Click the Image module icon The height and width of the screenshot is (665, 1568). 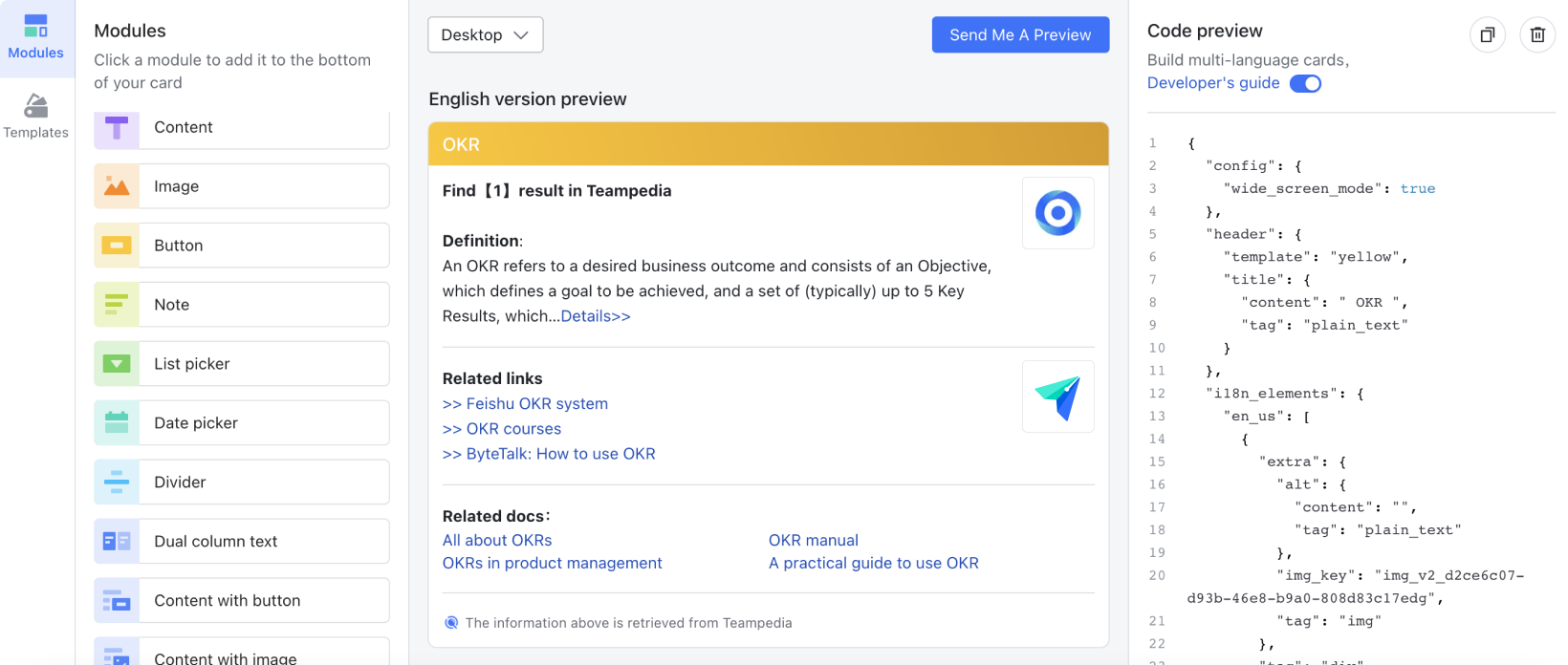coord(117,186)
